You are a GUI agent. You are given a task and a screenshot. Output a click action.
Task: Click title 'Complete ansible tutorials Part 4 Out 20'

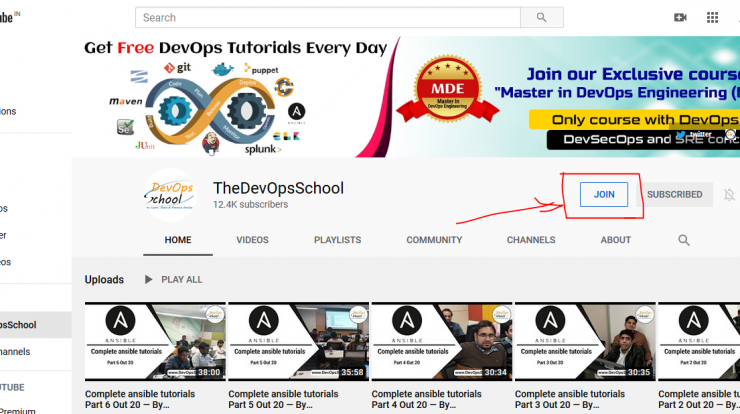(427, 399)
